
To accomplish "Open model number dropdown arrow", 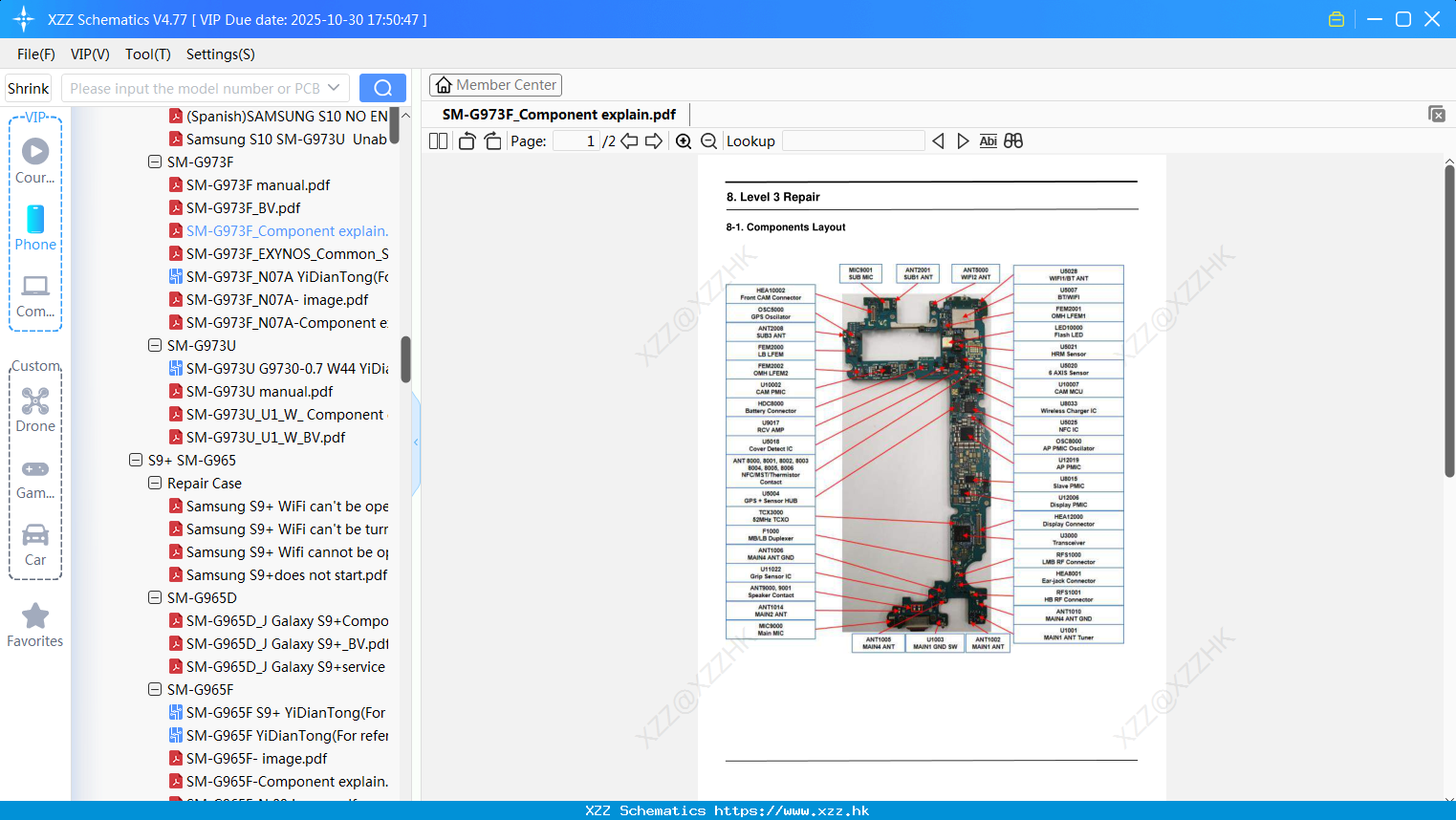I will point(334,88).
